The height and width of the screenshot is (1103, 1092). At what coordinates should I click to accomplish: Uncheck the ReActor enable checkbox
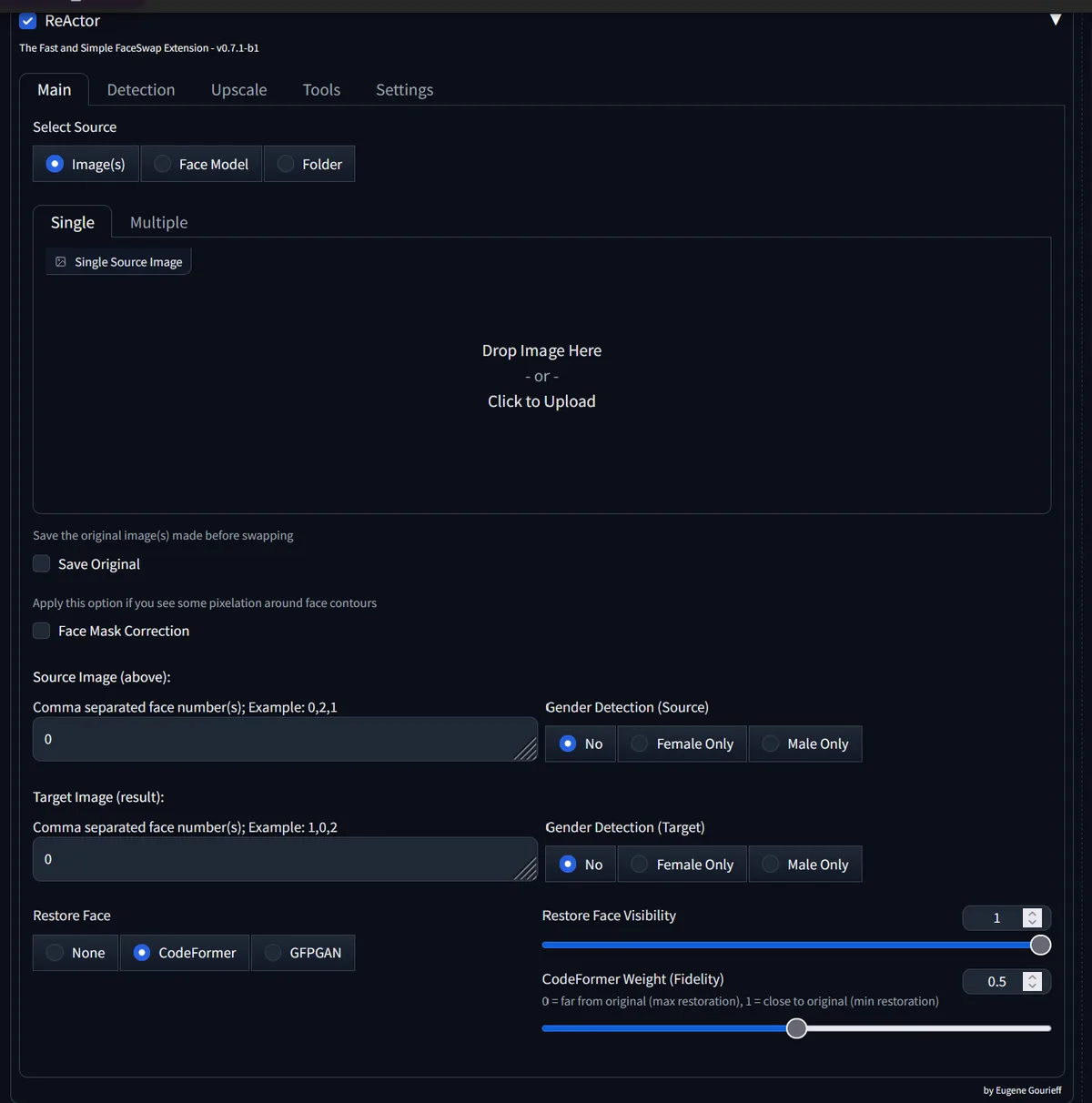pos(28,21)
